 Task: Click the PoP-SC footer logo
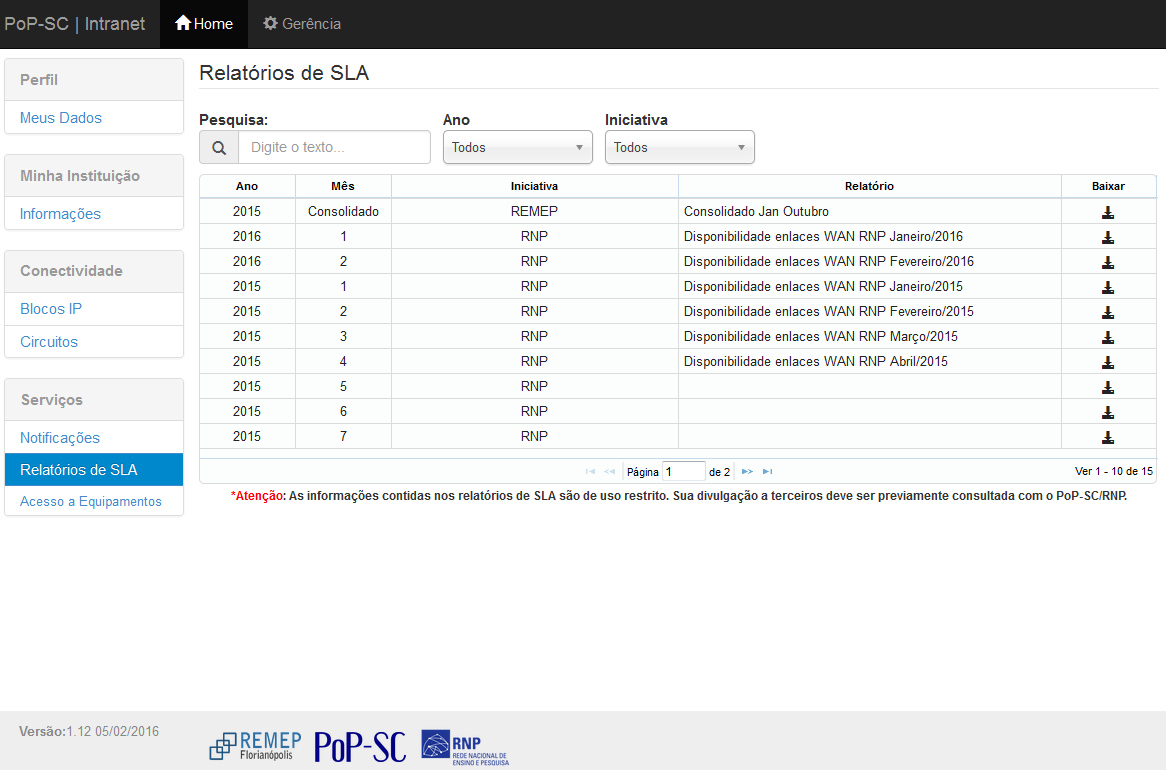click(x=359, y=746)
